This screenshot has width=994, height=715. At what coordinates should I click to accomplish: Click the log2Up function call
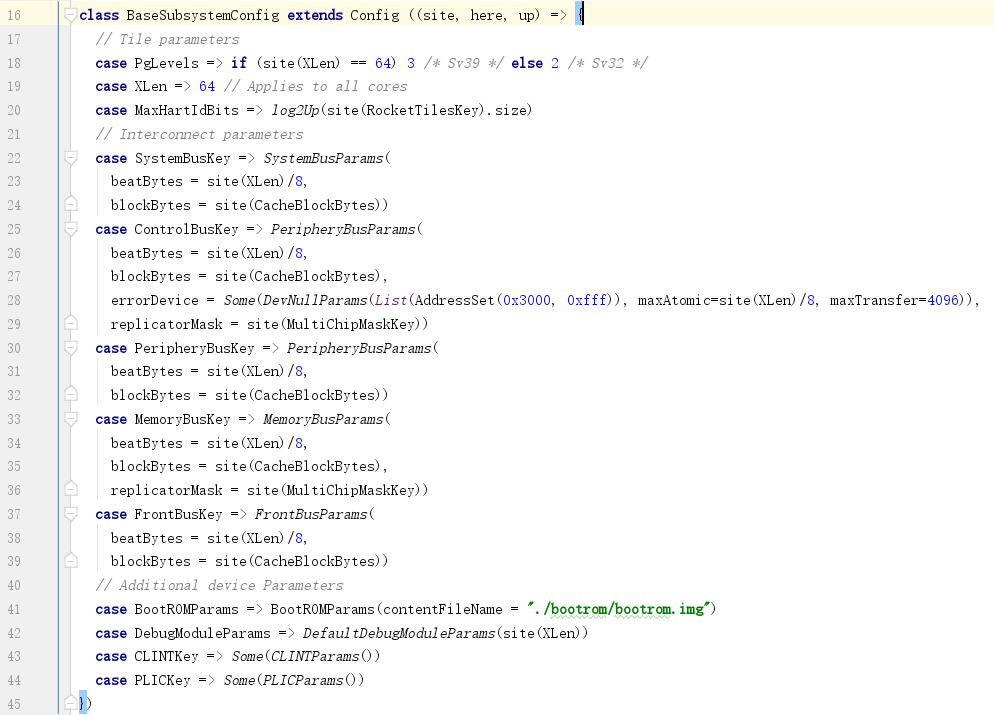(x=295, y=110)
